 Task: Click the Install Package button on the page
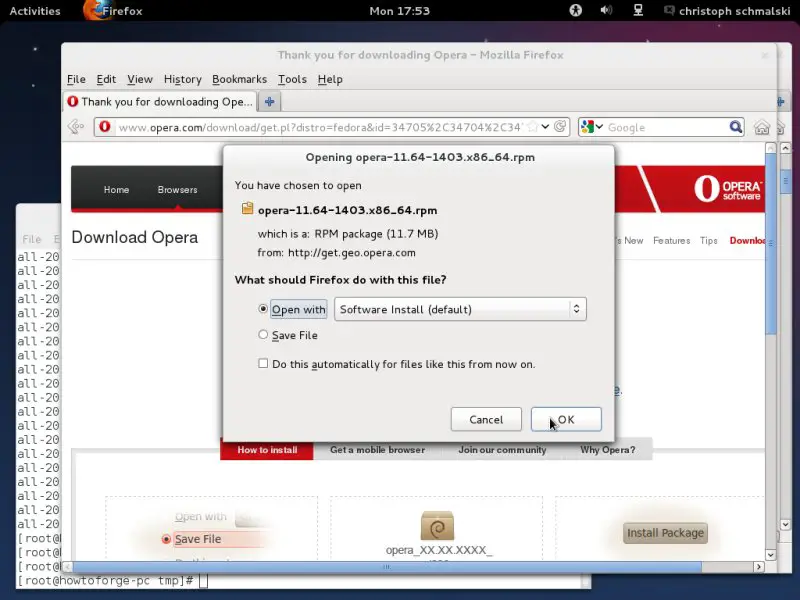coord(665,533)
